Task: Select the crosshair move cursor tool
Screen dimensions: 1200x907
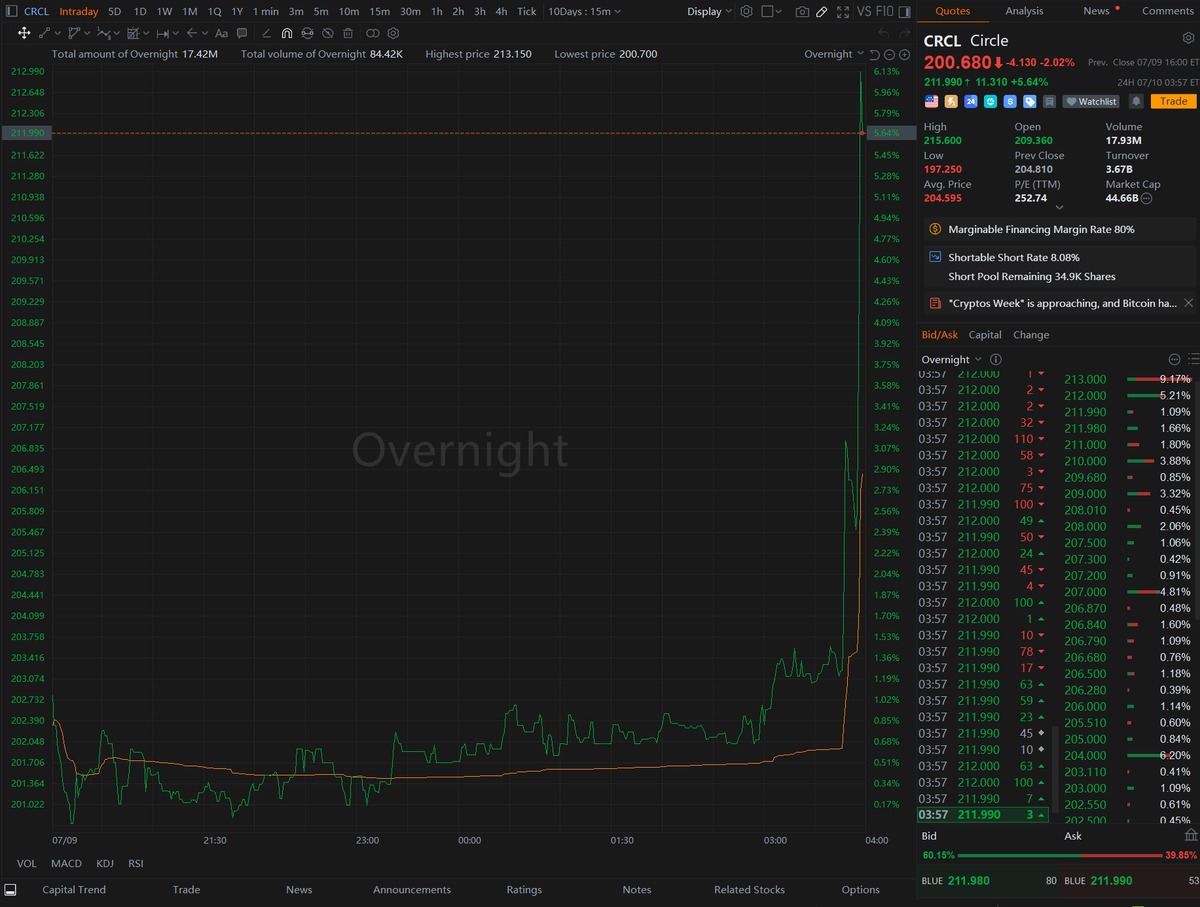Action: (24, 33)
